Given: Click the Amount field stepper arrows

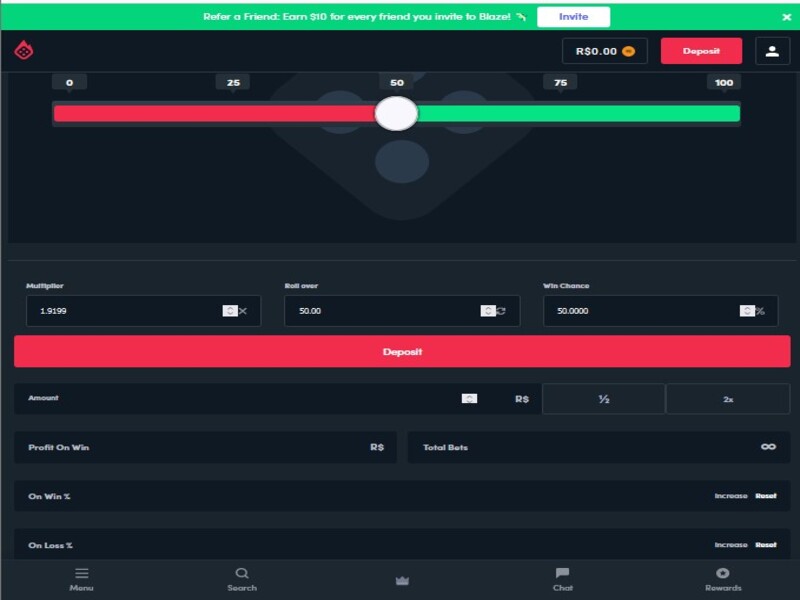Looking at the screenshot, I should 469,398.
